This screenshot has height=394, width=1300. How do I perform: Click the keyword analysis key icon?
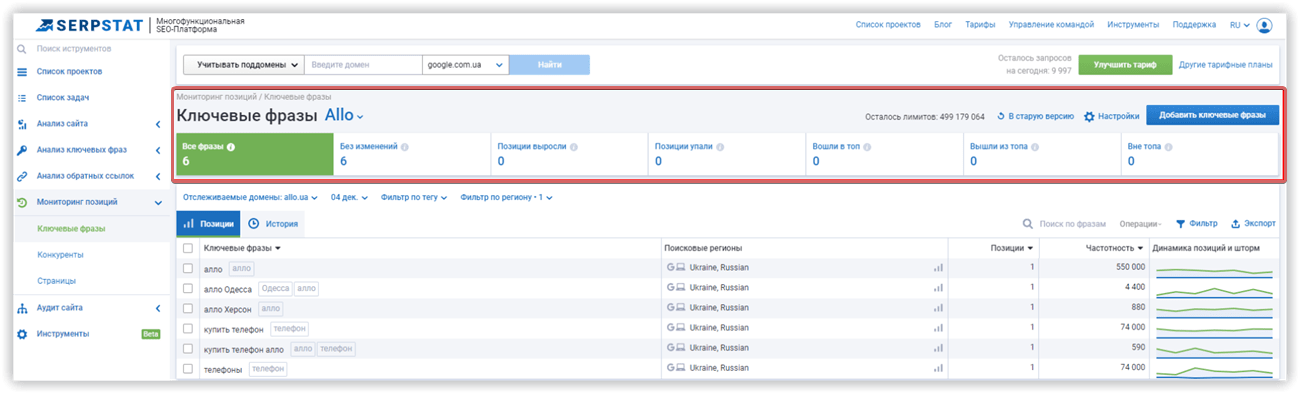[x=22, y=150]
